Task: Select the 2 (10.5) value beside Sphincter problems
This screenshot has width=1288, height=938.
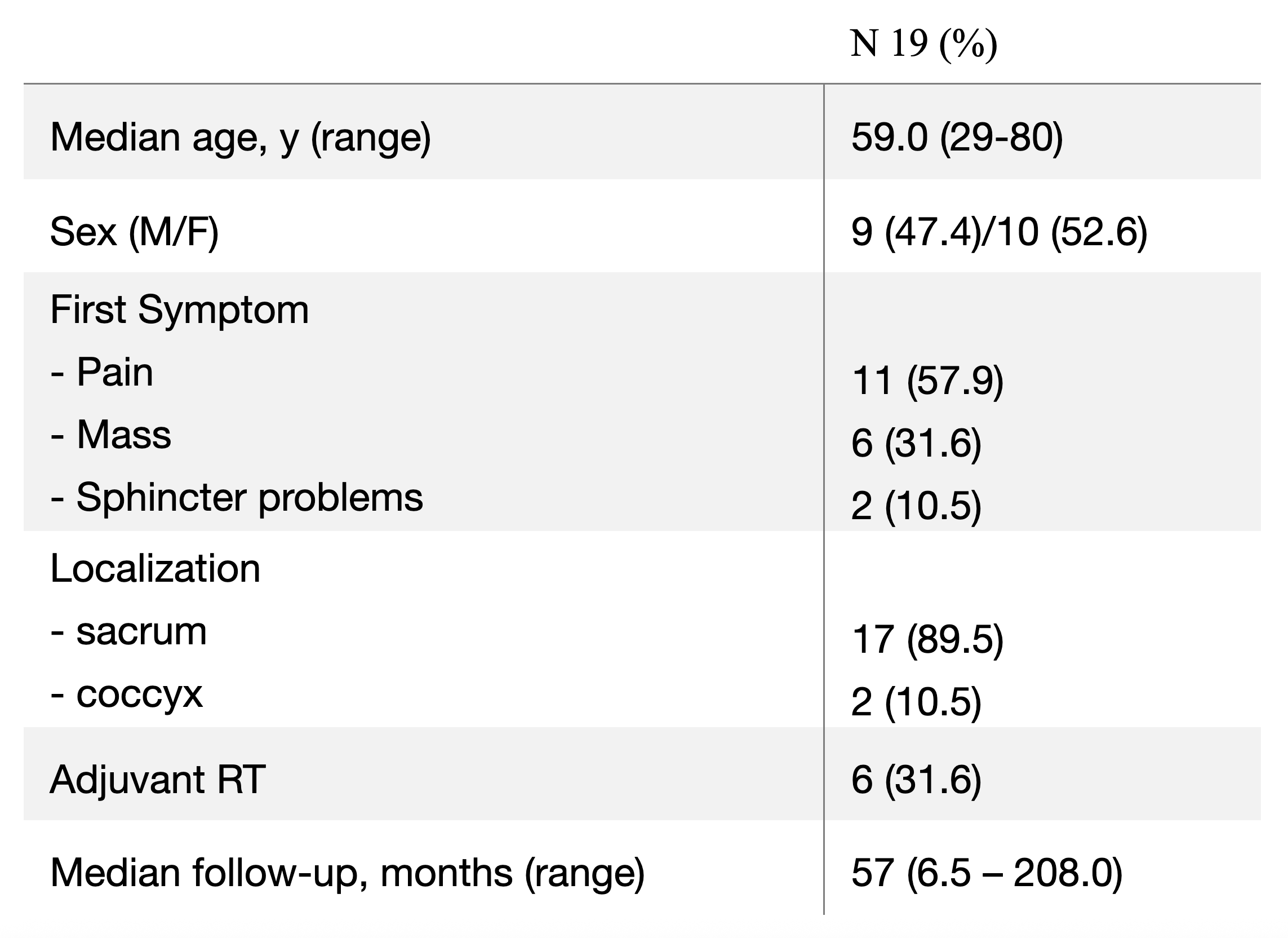Action: pyautogui.click(x=916, y=505)
